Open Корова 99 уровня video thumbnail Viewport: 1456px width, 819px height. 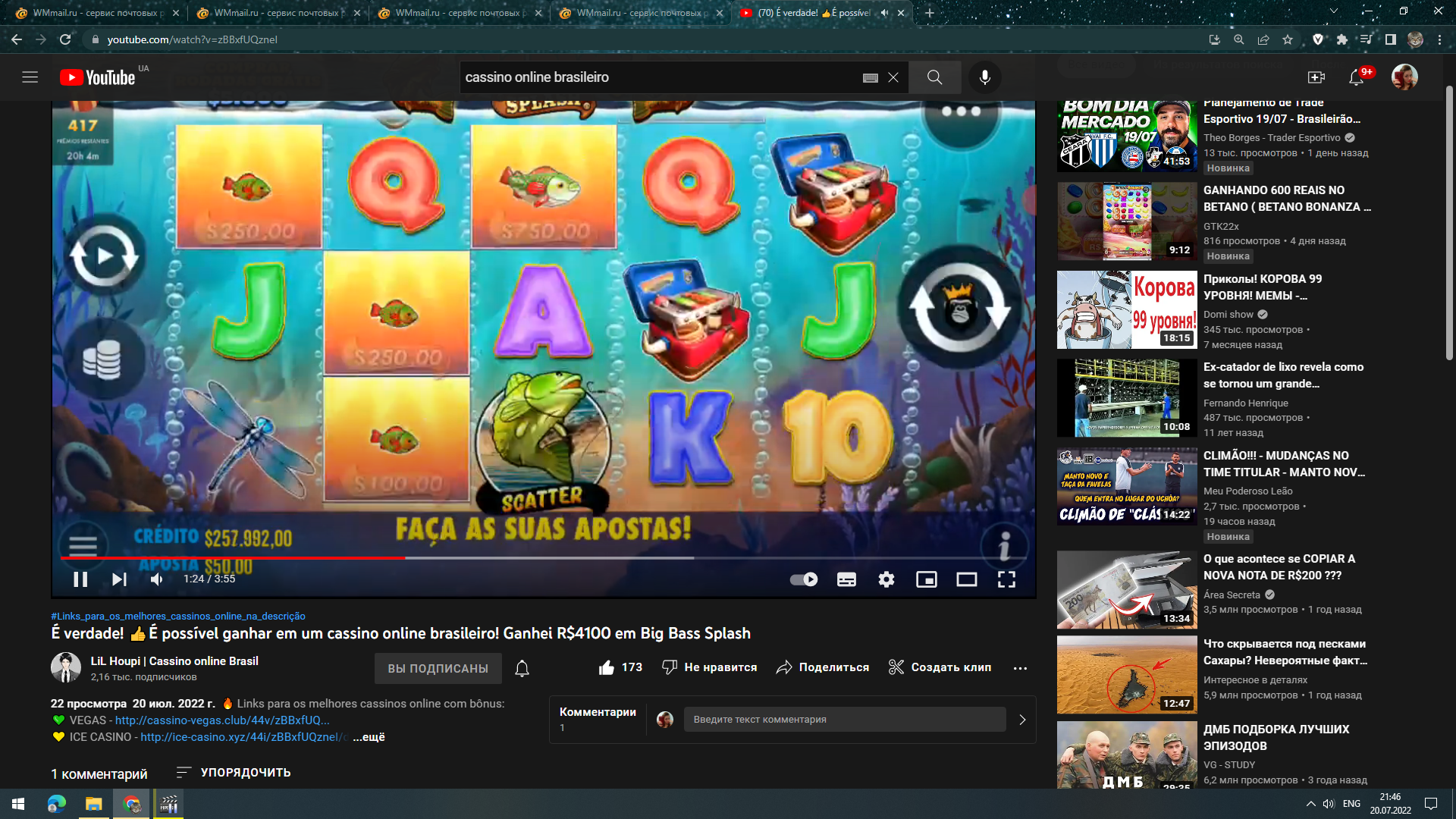(1127, 310)
